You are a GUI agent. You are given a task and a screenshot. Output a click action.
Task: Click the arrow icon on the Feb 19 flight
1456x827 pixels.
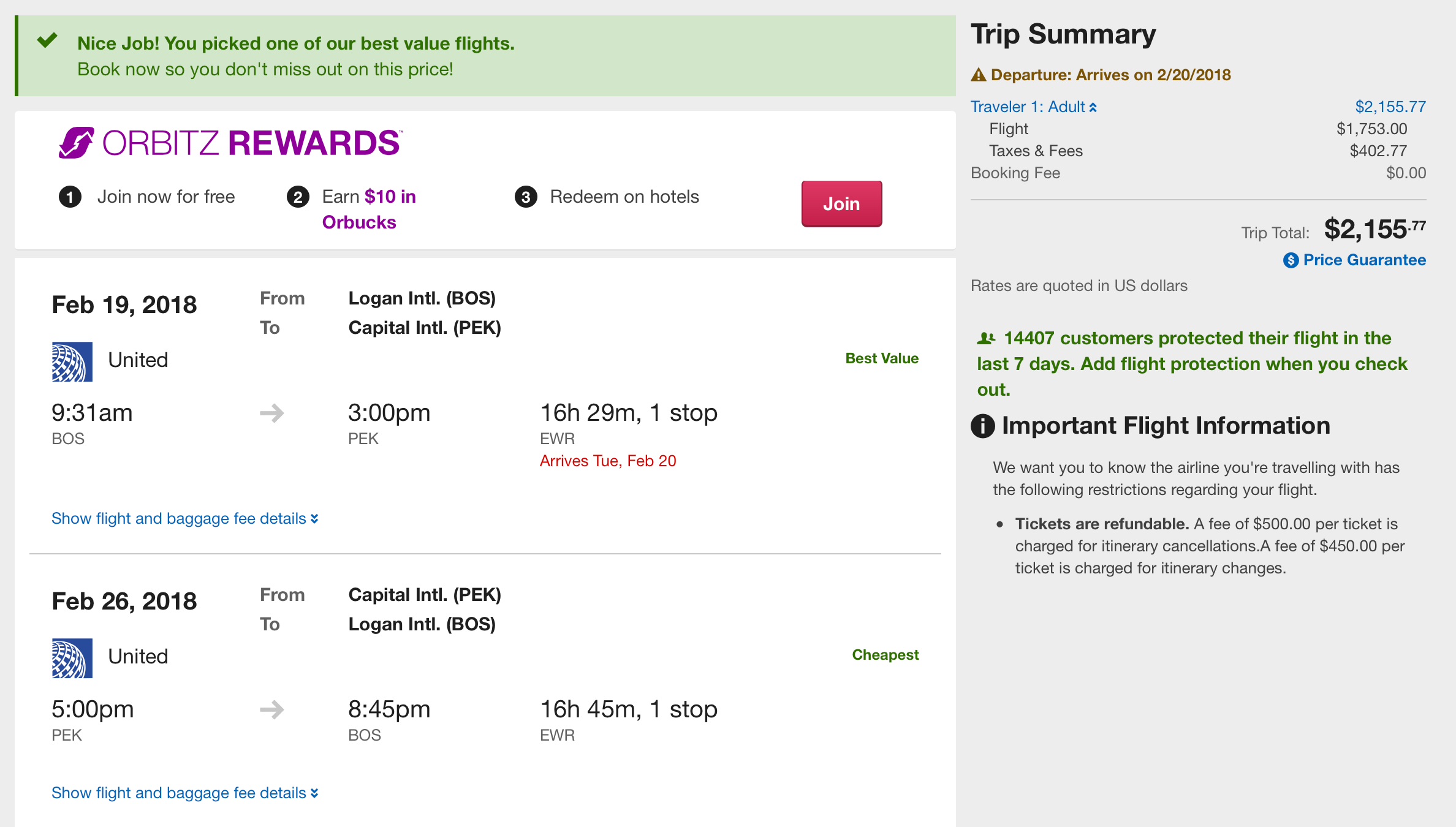(x=272, y=413)
